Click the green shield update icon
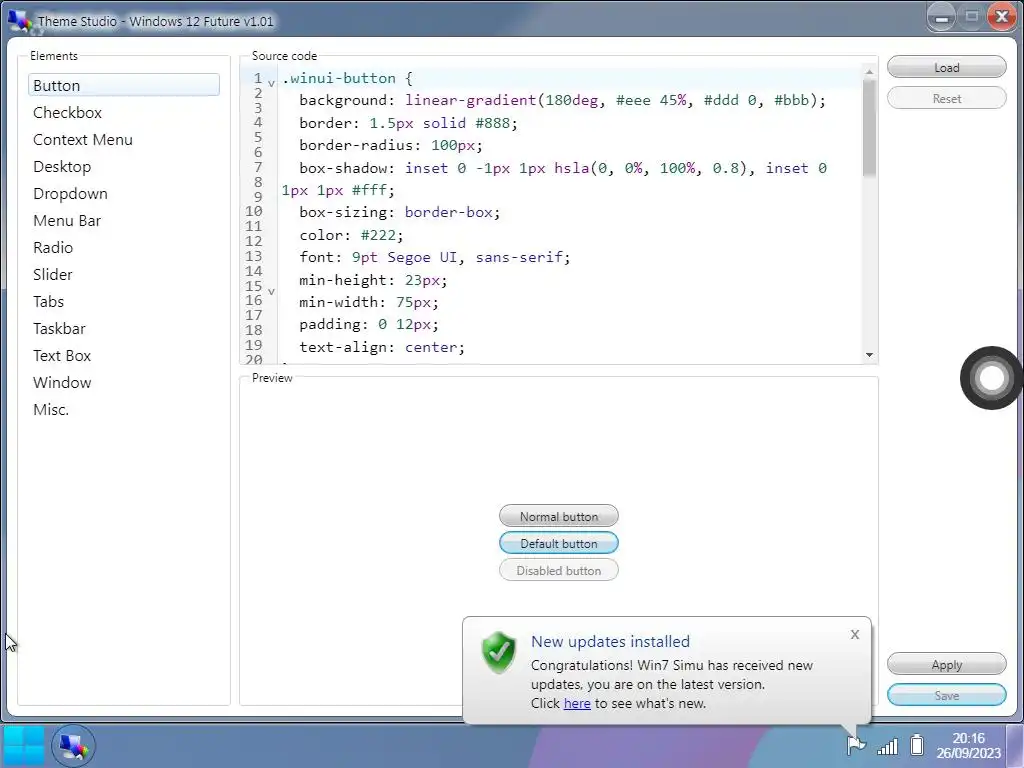Viewport: 1024px width, 768px height. tap(499, 652)
